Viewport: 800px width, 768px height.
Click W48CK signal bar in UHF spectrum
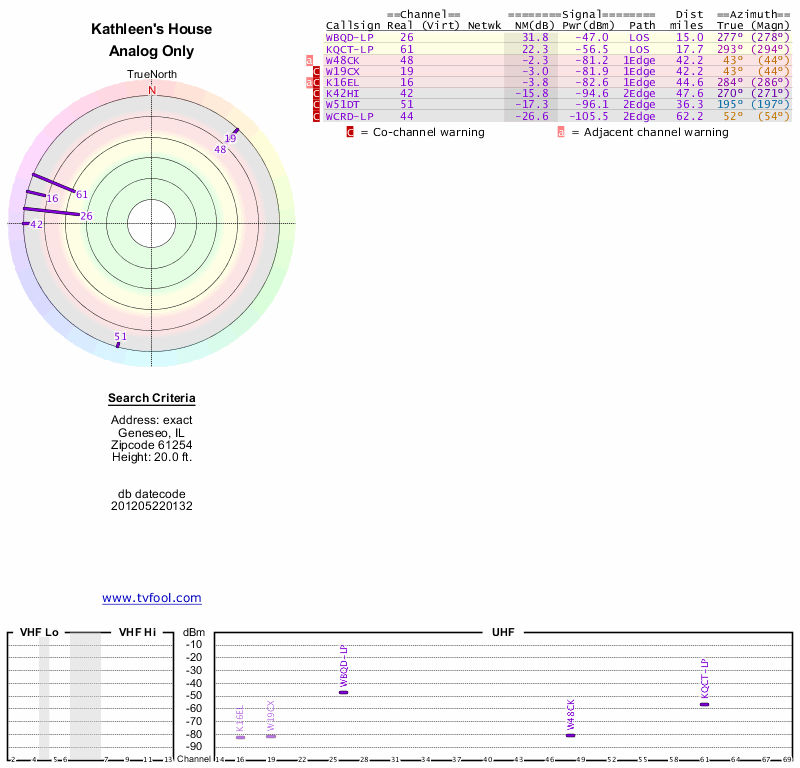pyautogui.click(x=571, y=735)
